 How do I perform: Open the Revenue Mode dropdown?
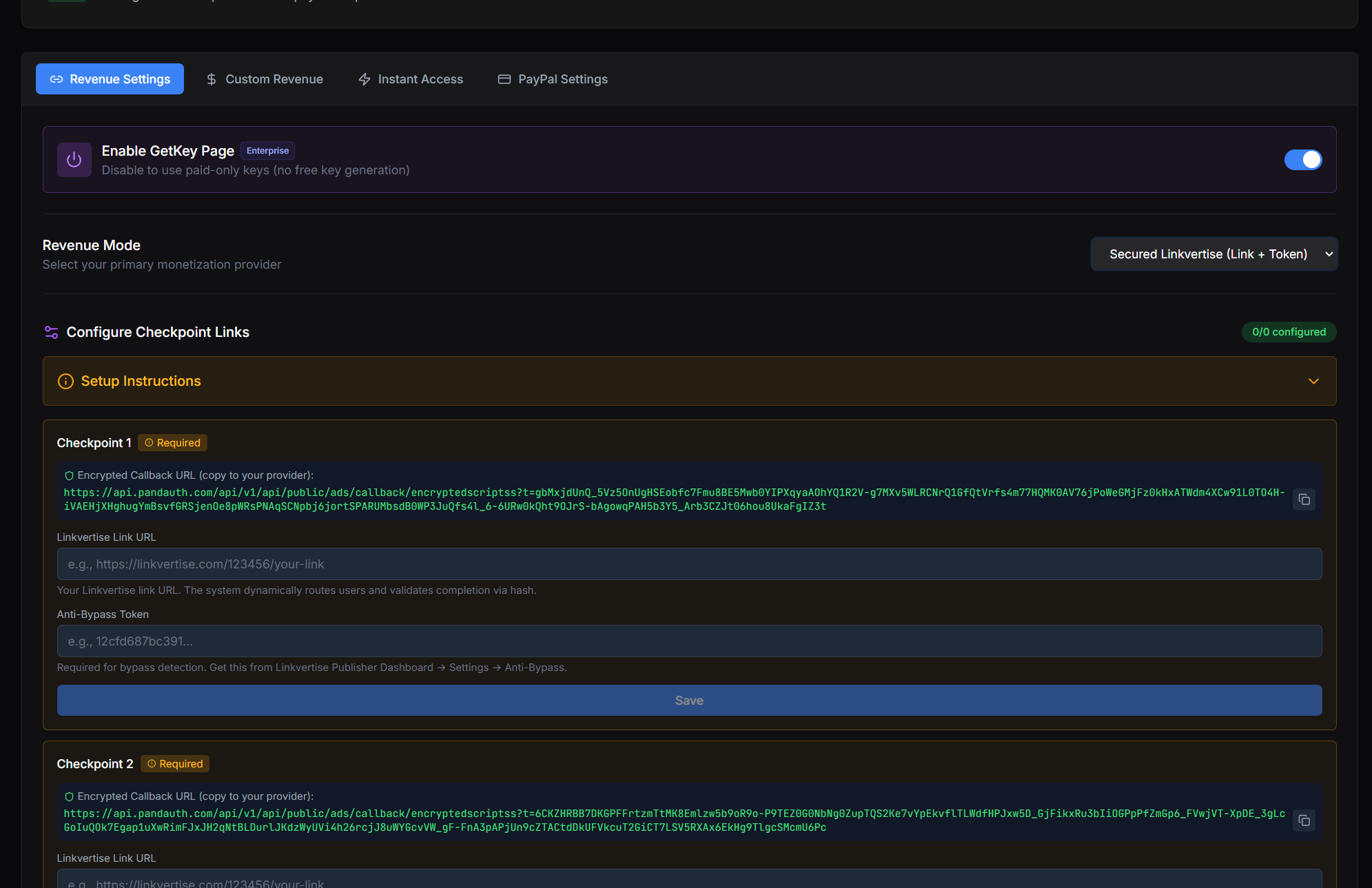tap(1214, 254)
